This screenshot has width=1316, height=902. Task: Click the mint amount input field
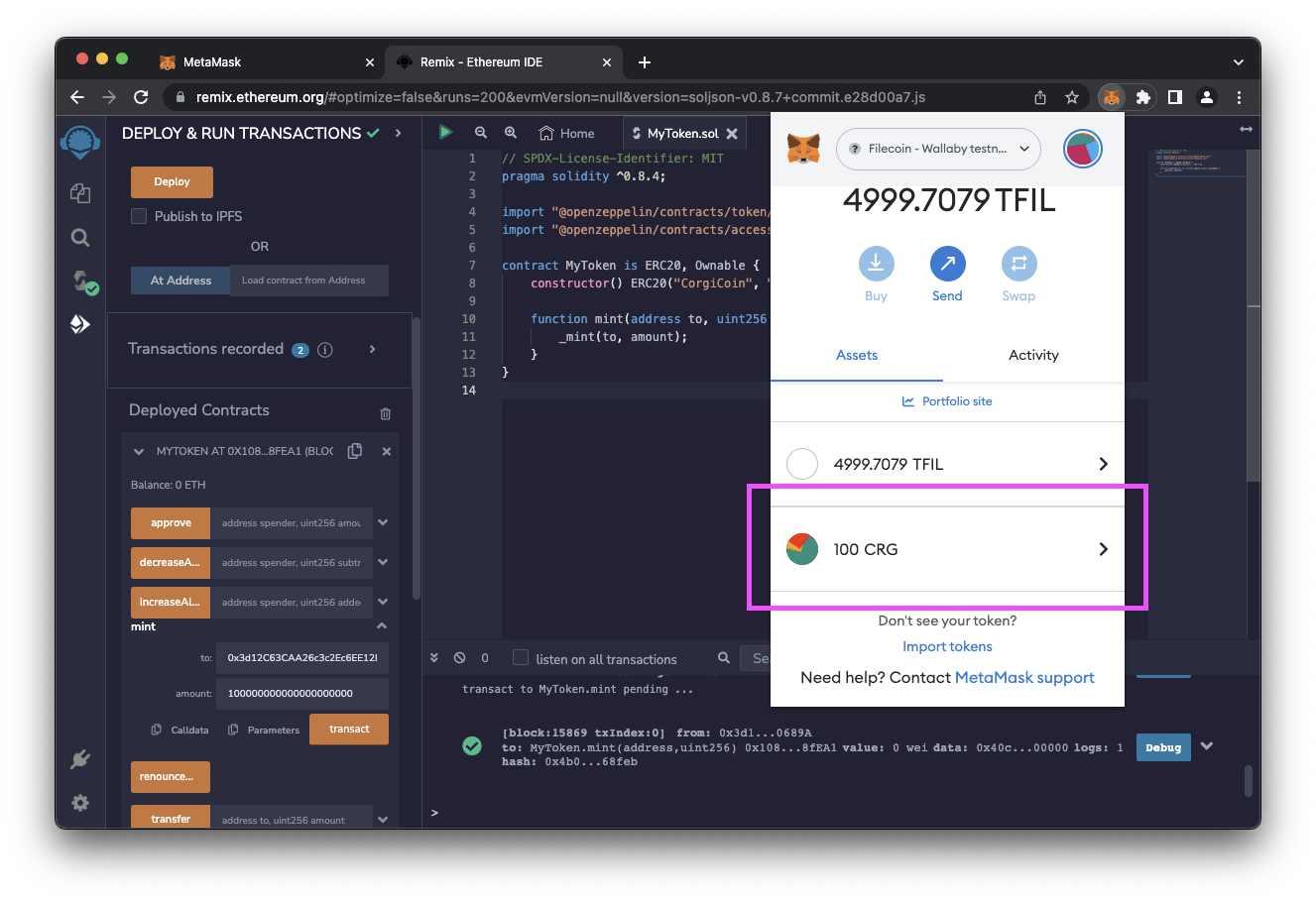[302, 693]
